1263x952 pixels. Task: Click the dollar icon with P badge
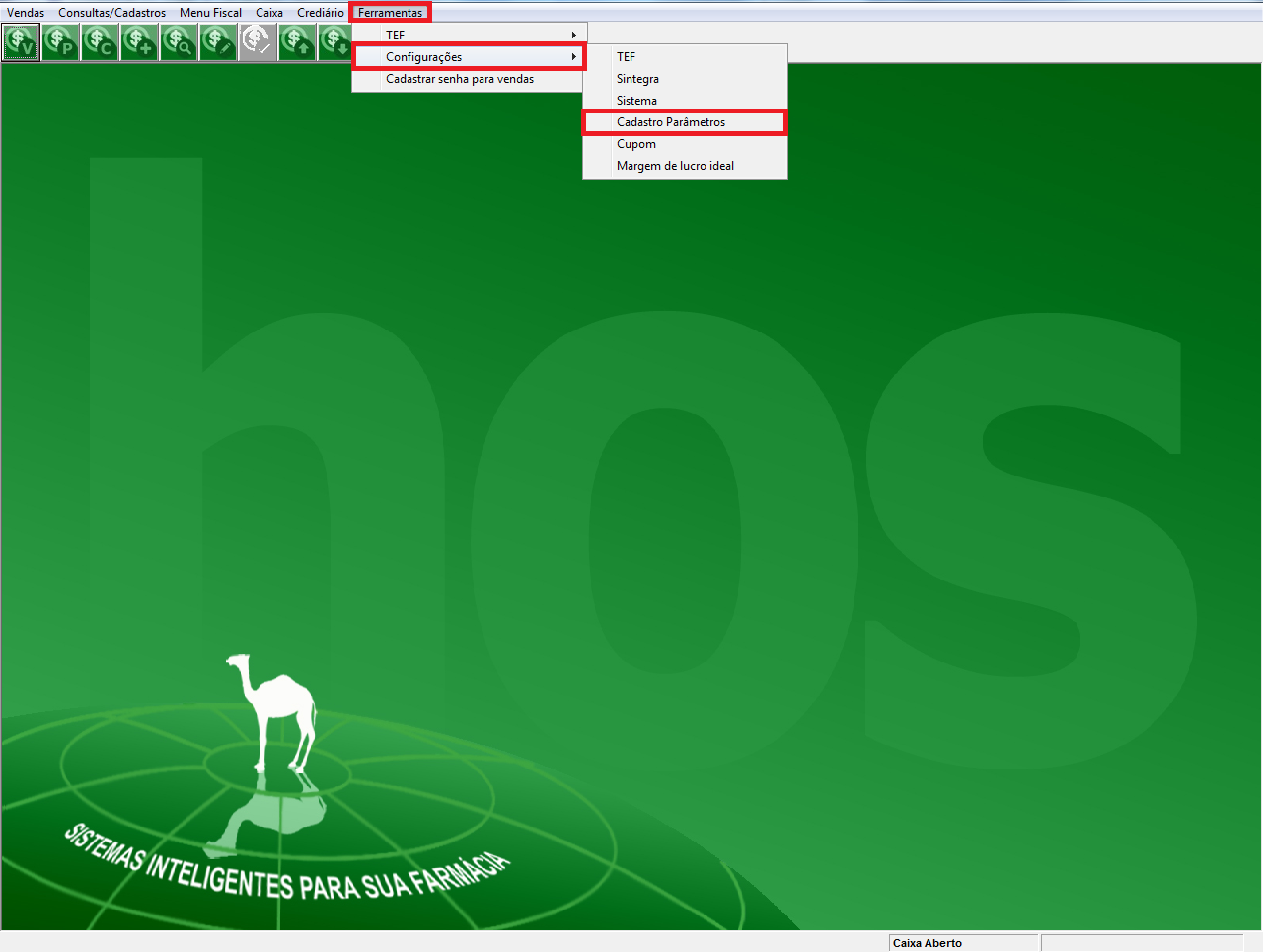point(60,42)
